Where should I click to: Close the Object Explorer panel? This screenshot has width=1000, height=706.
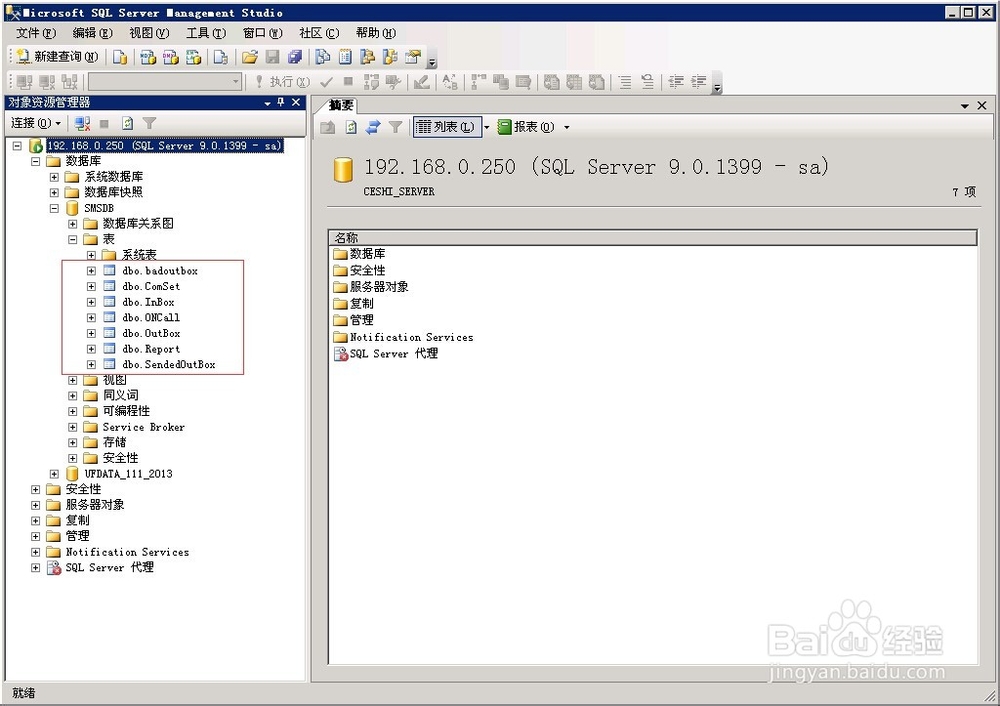[x=296, y=103]
